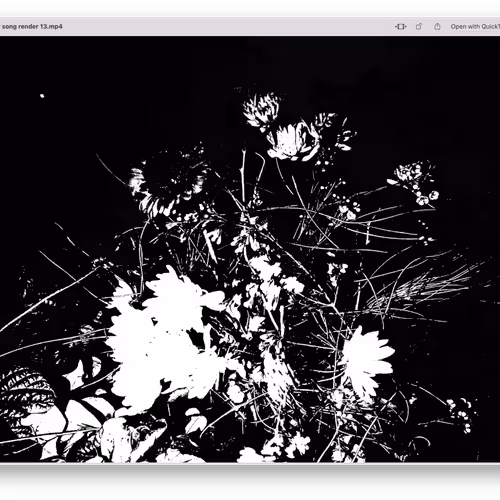500x500 pixels.
Task: Click the Rotate Left icon
Action: 419,27
